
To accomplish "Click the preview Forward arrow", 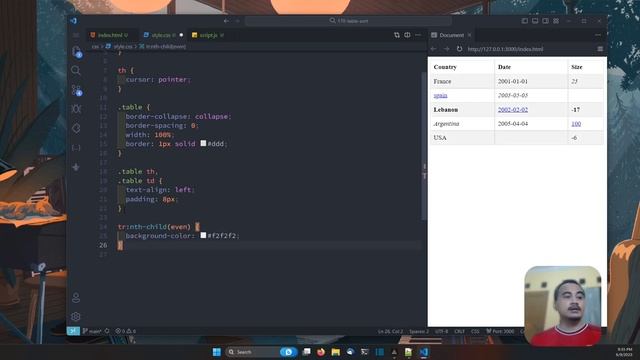I will point(446,49).
